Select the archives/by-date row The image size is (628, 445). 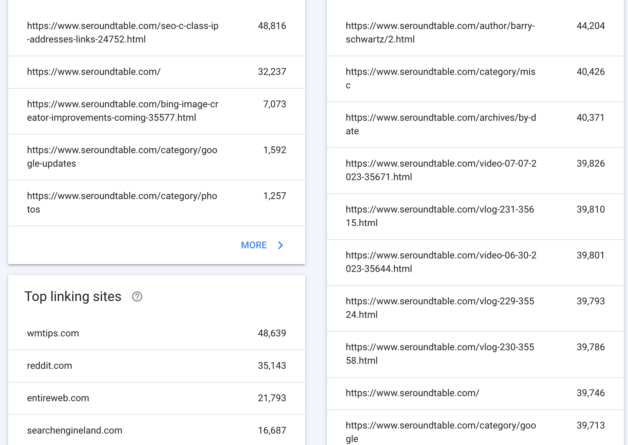click(475, 125)
